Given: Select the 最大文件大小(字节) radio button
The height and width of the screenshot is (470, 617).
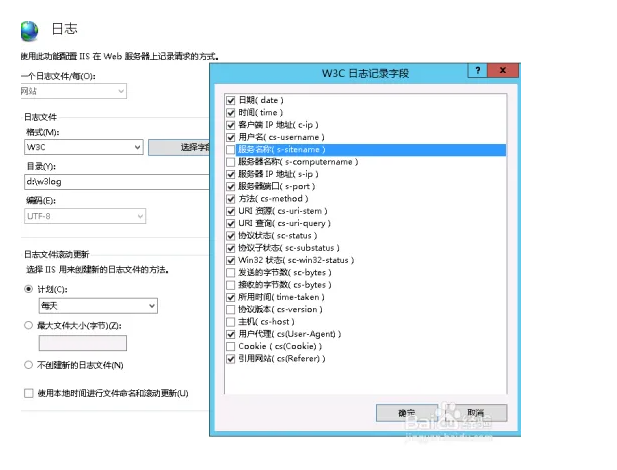Looking at the screenshot, I should pyautogui.click(x=28, y=325).
